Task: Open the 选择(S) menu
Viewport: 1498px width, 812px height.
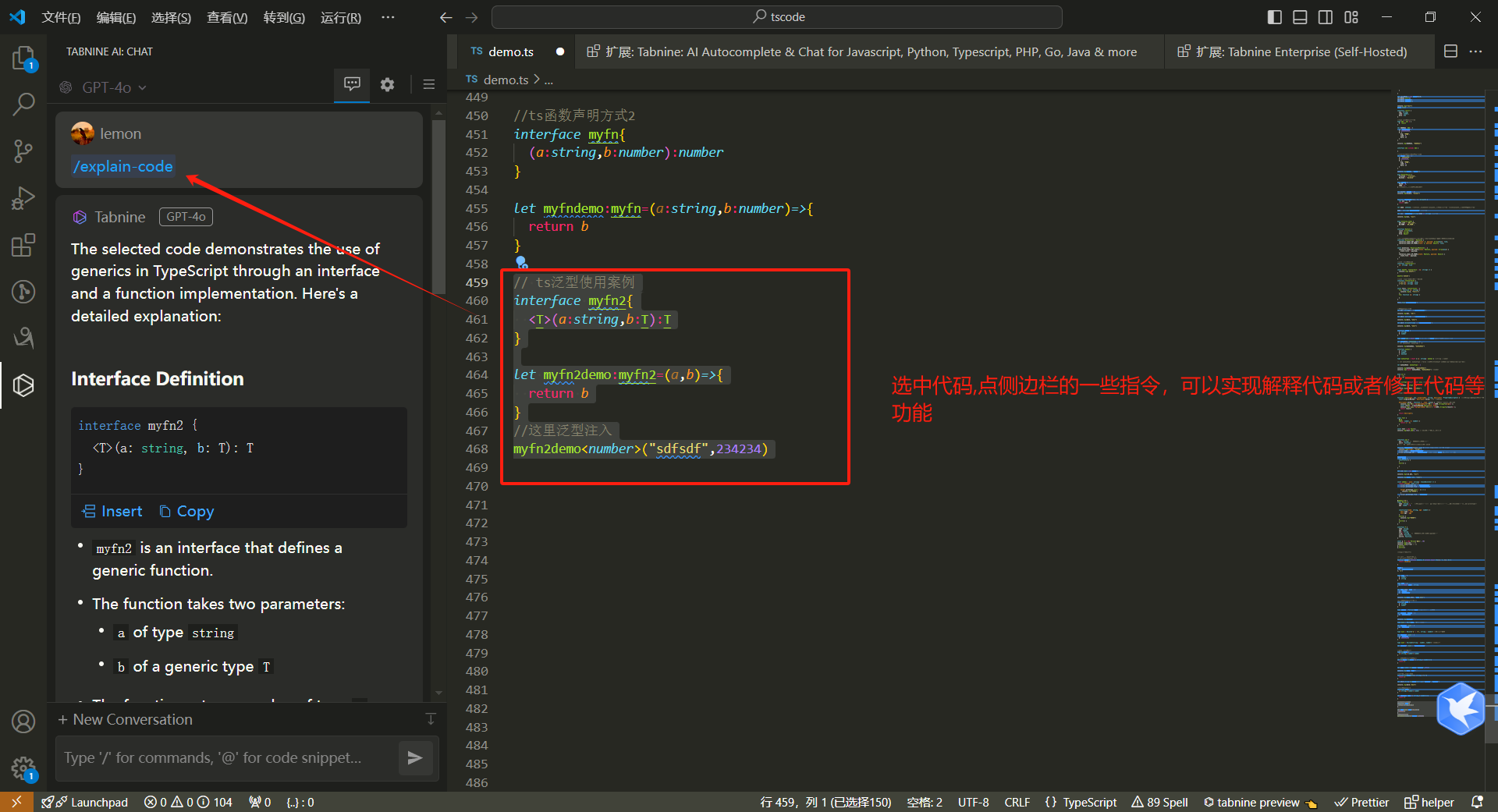Action: (171, 17)
